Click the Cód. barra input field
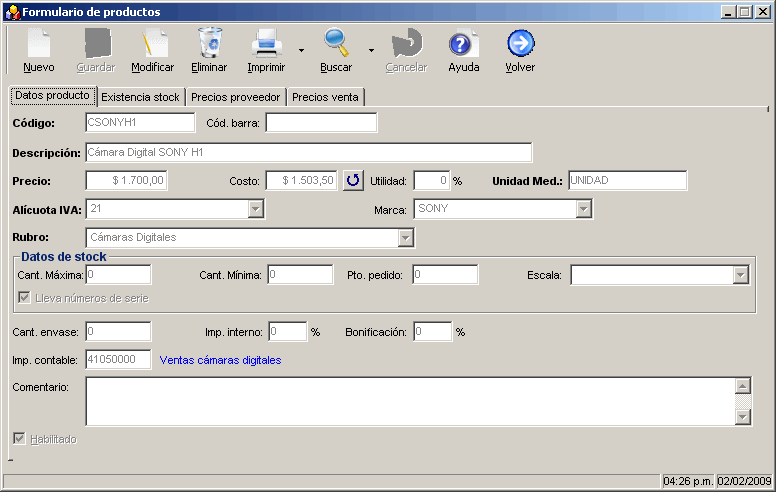776x492 pixels. pyautogui.click(x=321, y=123)
